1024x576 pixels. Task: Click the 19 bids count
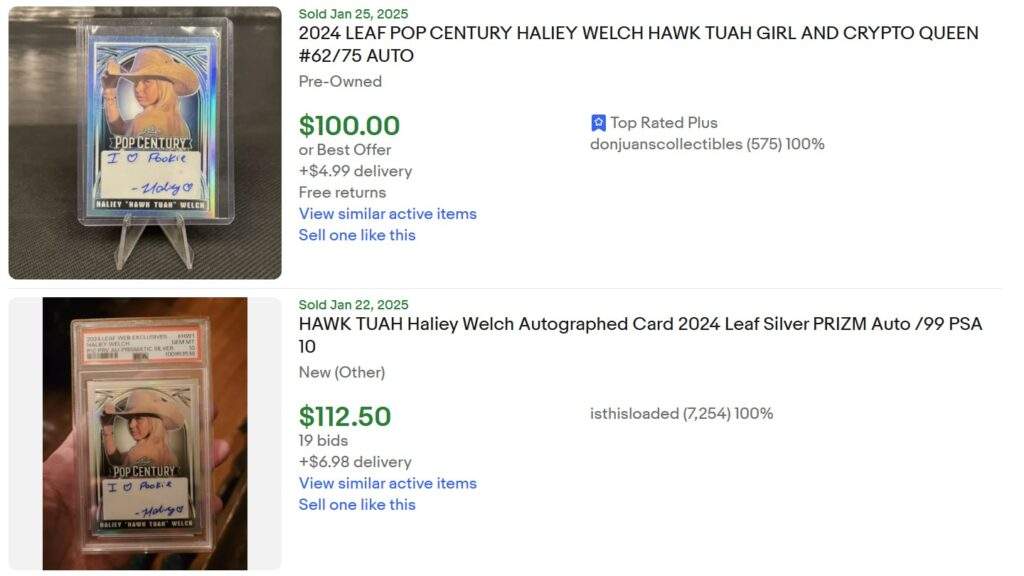[326, 440]
